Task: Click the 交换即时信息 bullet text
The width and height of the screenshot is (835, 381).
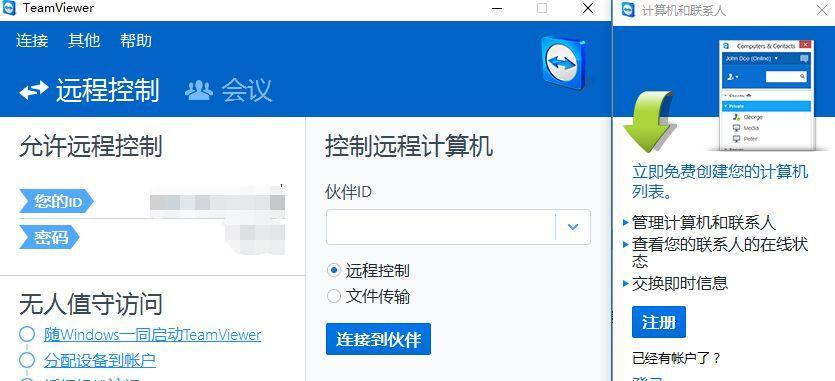Action: click(x=680, y=283)
